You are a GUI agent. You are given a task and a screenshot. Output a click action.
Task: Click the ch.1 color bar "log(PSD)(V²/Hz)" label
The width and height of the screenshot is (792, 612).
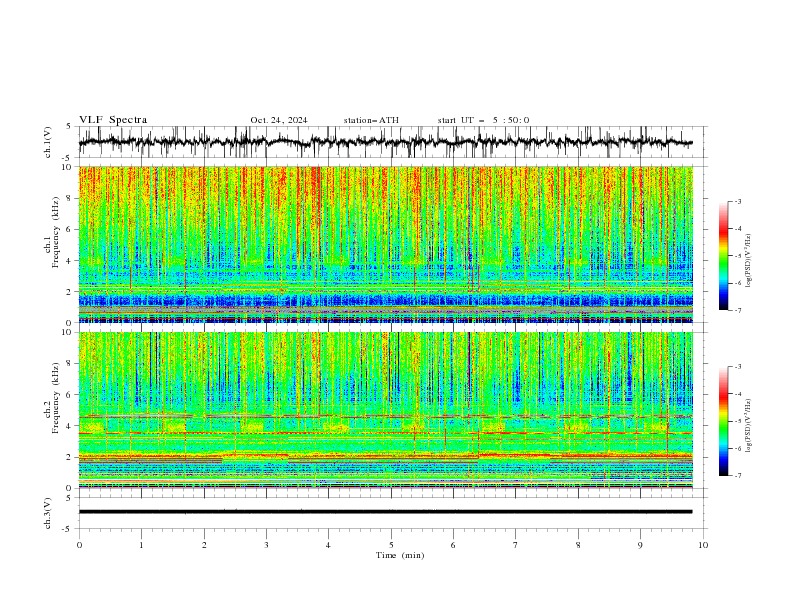point(749,261)
